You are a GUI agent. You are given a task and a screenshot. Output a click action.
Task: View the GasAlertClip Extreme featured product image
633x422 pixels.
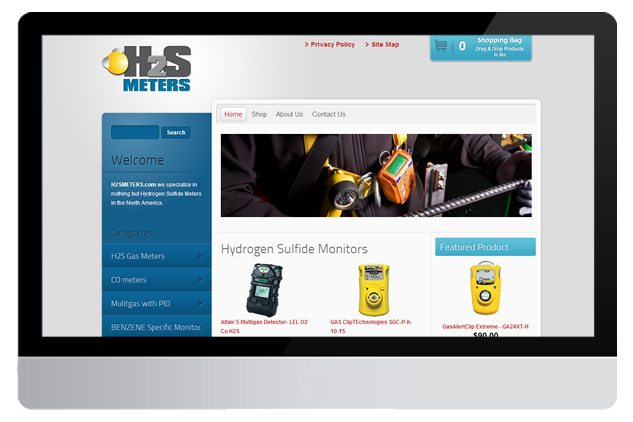click(x=485, y=289)
